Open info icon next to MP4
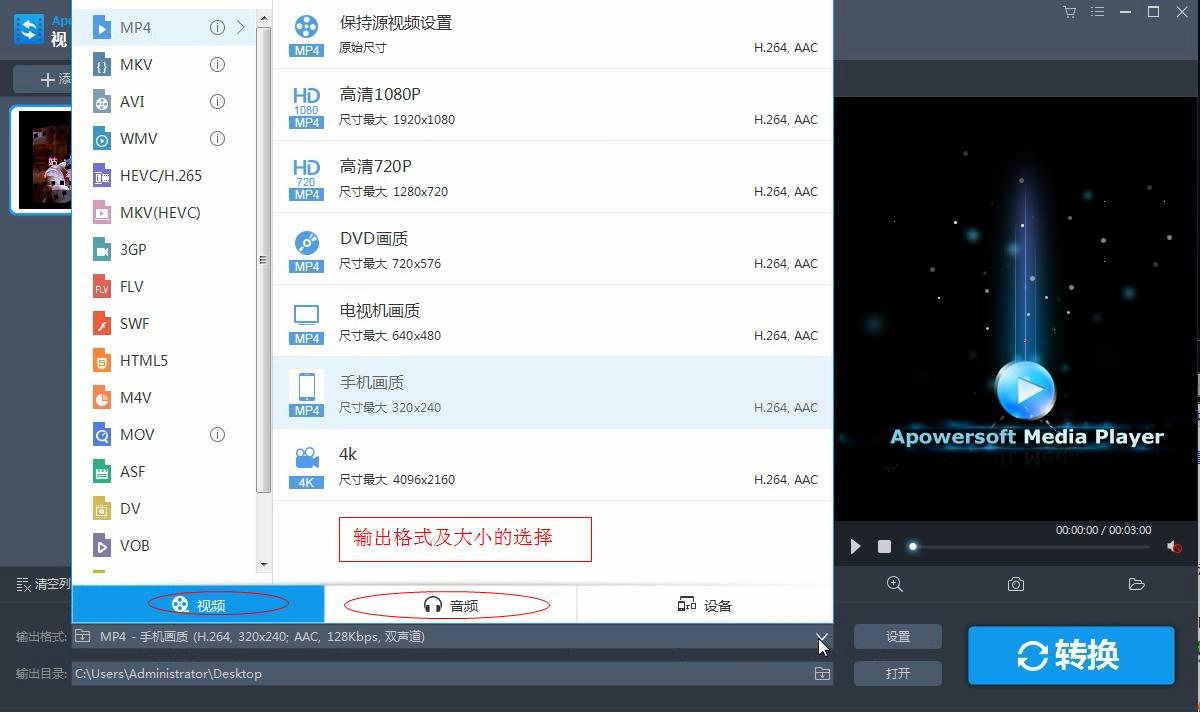This screenshot has width=1200, height=712. tap(217, 27)
